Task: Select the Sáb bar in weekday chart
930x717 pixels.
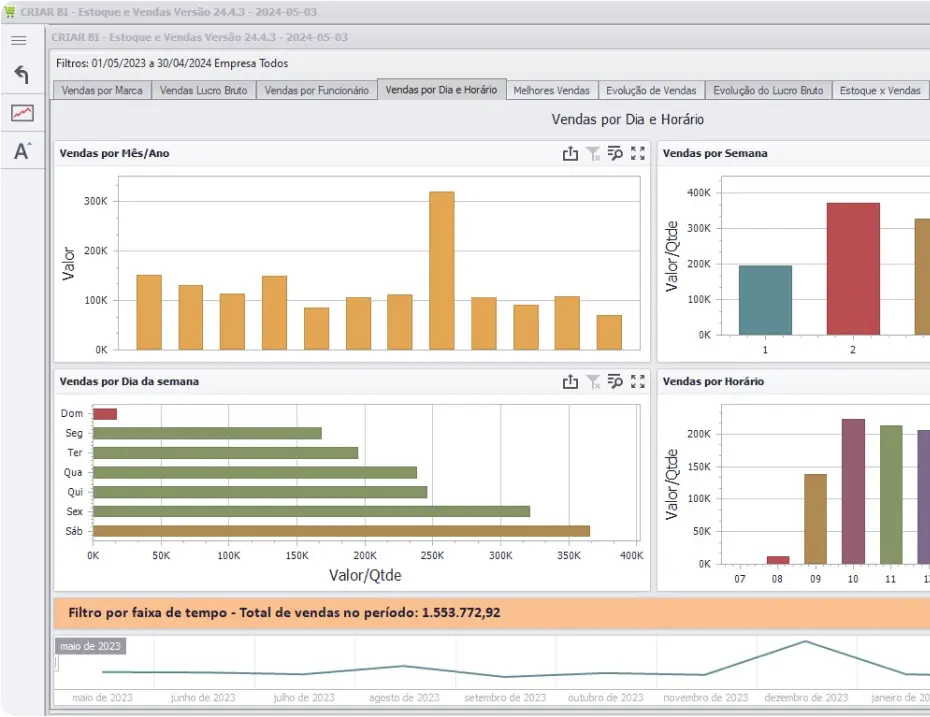Action: tap(342, 531)
